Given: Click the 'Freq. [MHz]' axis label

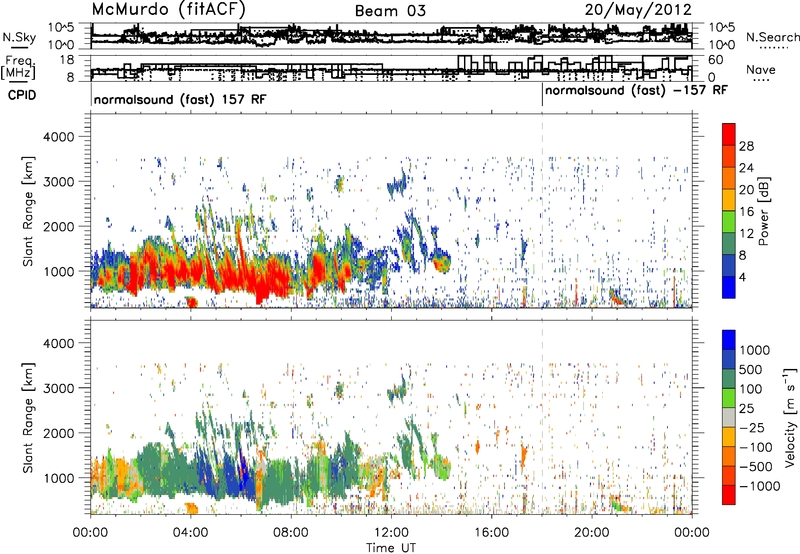Looking at the screenshot, I should (20, 68).
